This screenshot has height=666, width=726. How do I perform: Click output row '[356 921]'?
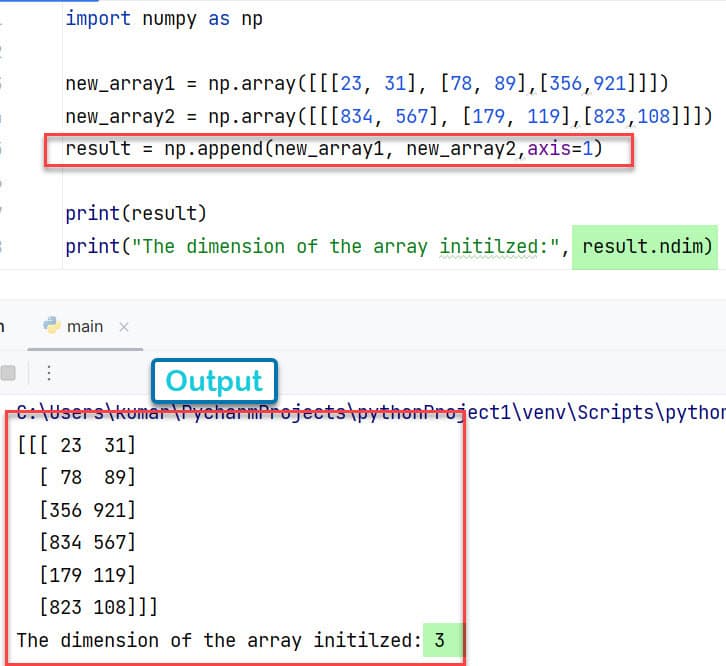click(x=88, y=510)
